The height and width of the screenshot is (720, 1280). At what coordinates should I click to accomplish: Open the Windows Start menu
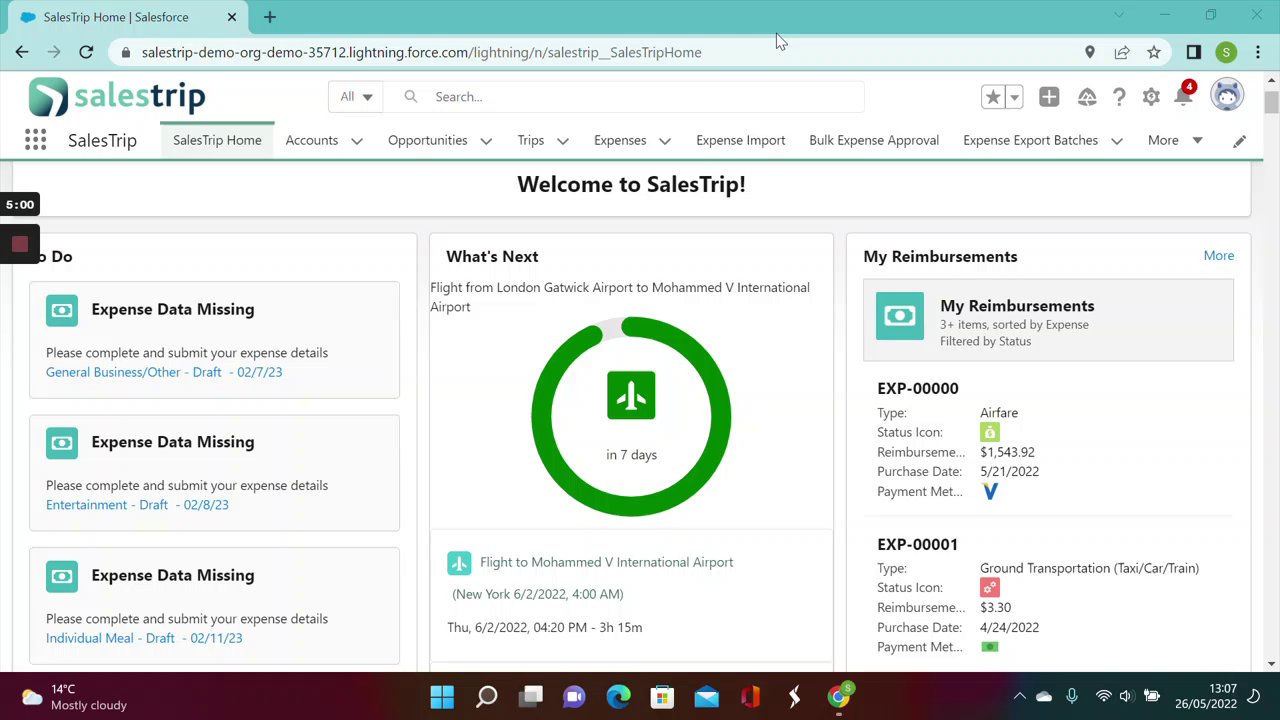pyautogui.click(x=442, y=696)
